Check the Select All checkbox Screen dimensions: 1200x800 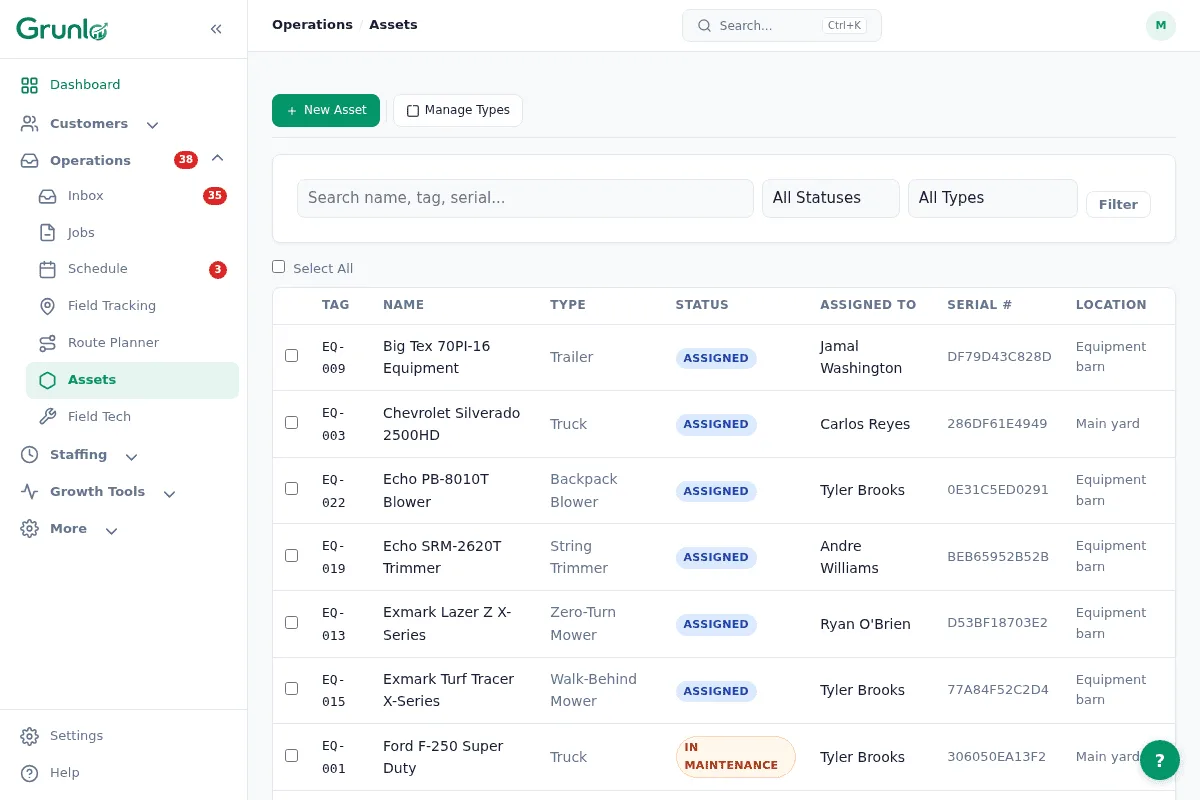[279, 267]
